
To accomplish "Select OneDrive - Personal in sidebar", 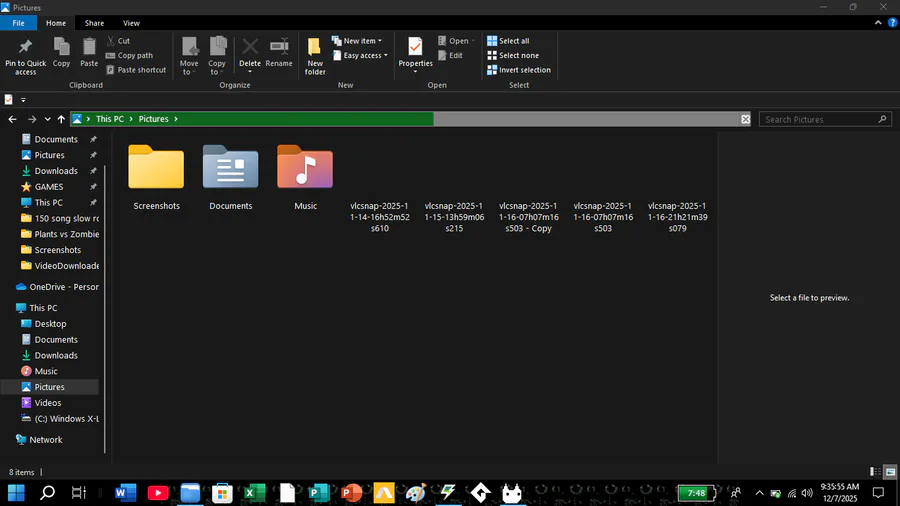I will pos(57,286).
